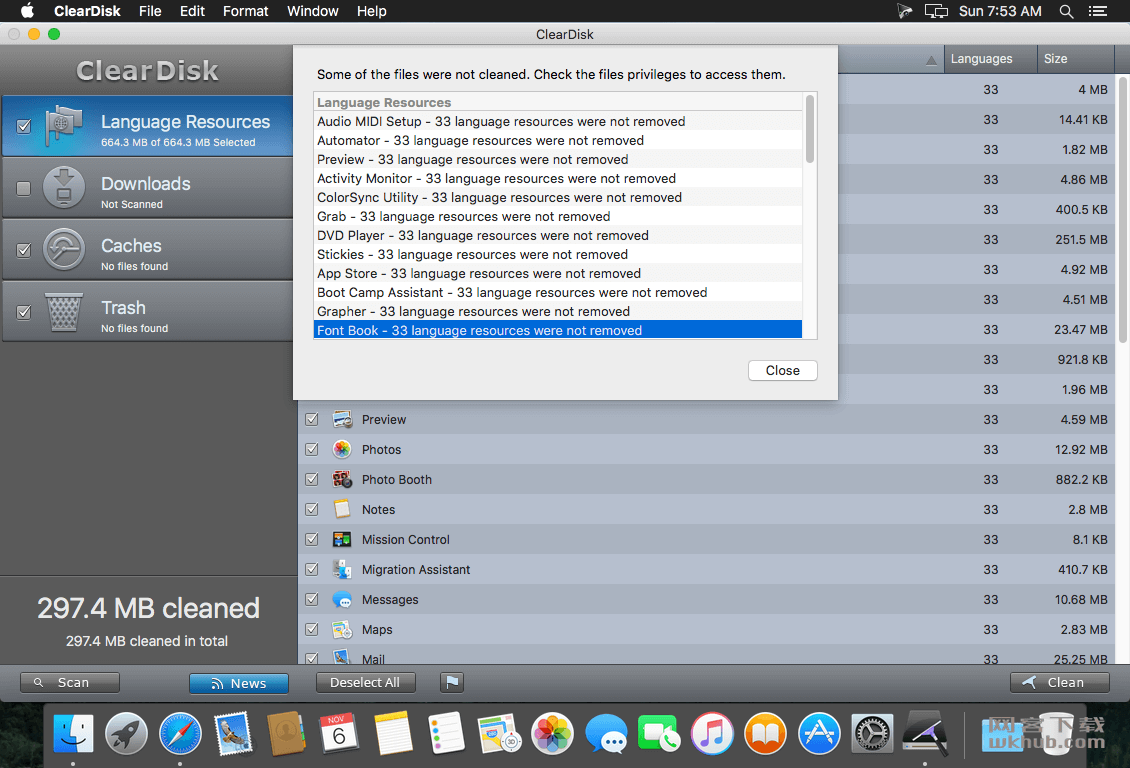Open the ClearDisk menu

pos(87,11)
